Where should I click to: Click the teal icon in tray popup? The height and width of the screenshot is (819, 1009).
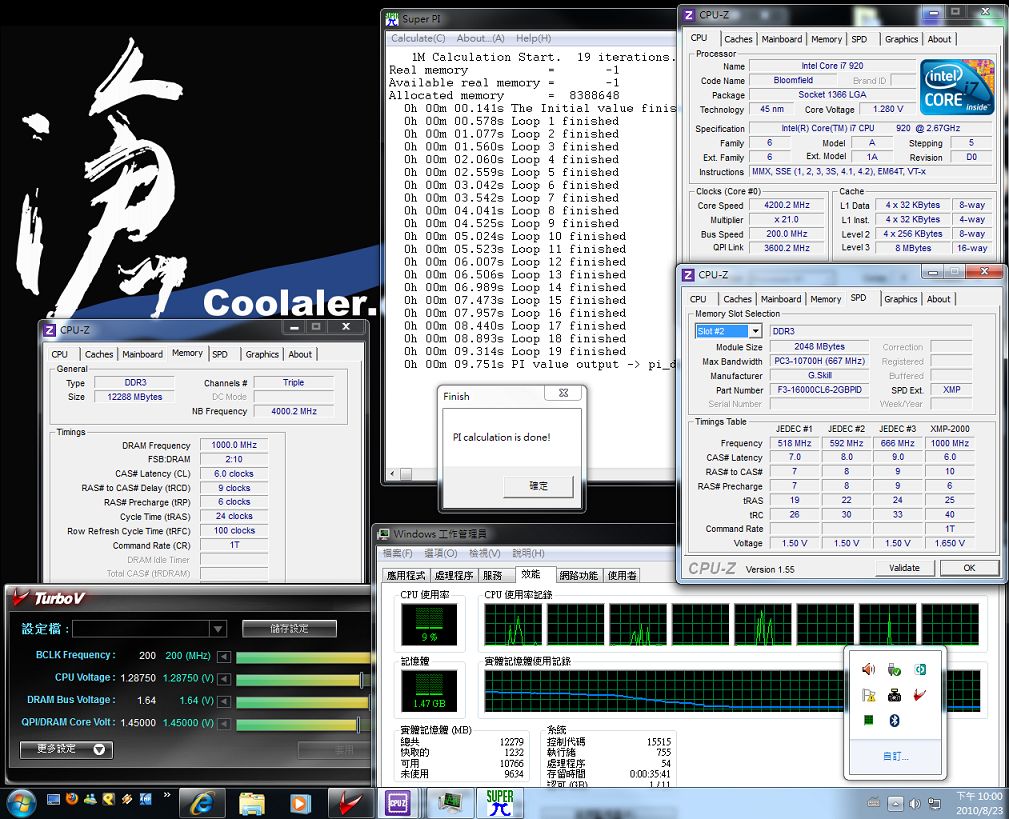(x=920, y=670)
